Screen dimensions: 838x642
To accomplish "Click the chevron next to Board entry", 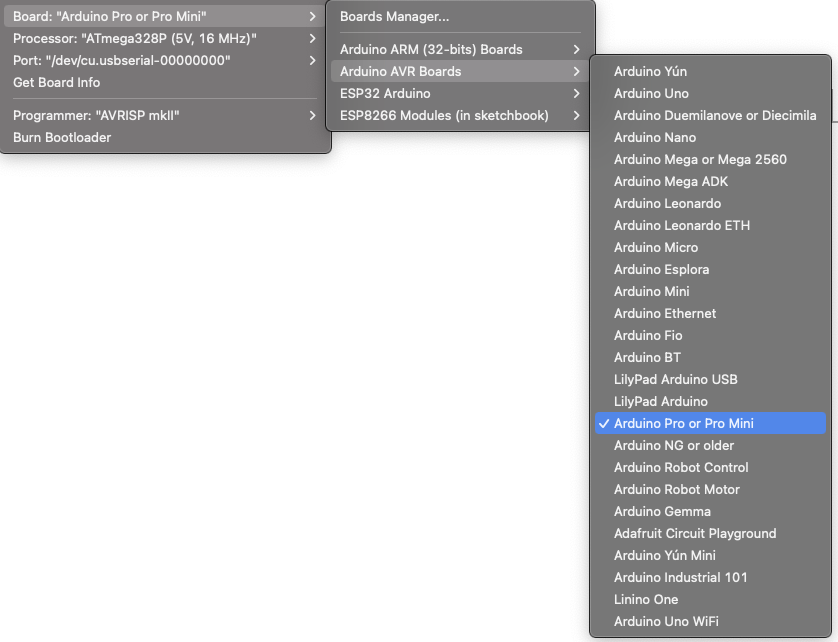I will pos(313,17).
